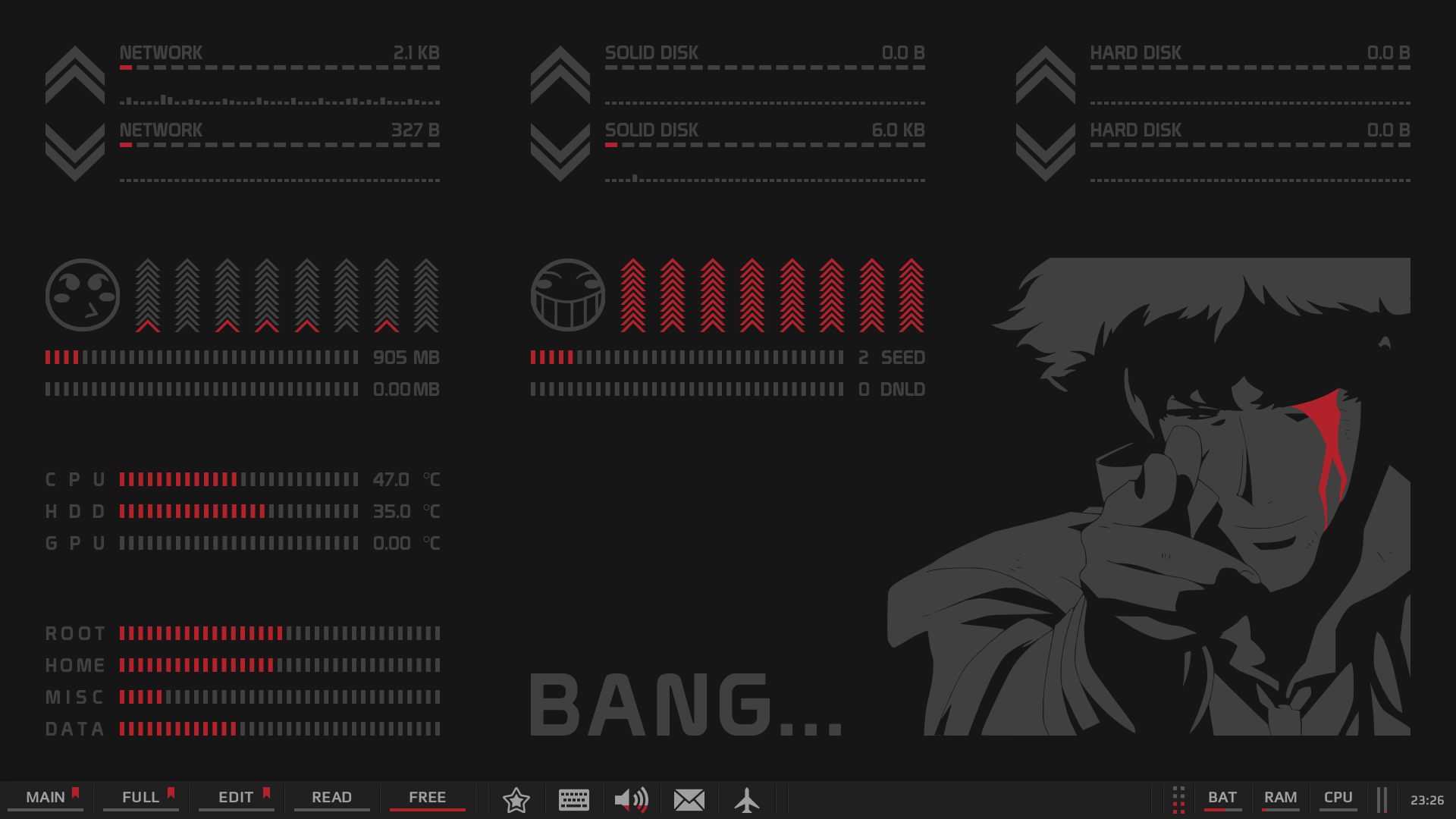Click the speaker volume icon
Viewport: 1456px width, 819px height.
[x=632, y=800]
